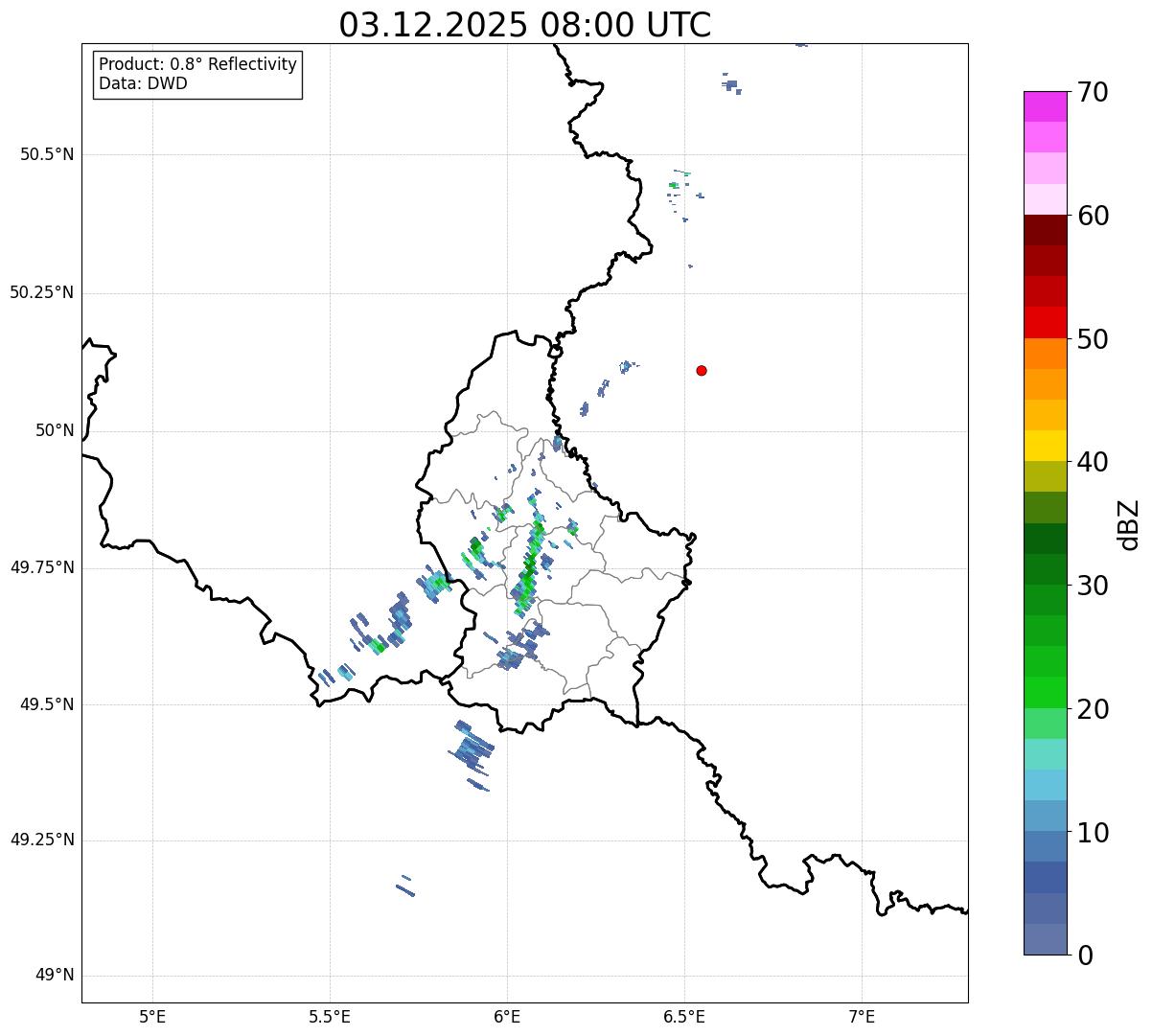Image resolution: width=1152 pixels, height=1036 pixels.
Task: Click the "Data: DWD" label
Action: (143, 83)
